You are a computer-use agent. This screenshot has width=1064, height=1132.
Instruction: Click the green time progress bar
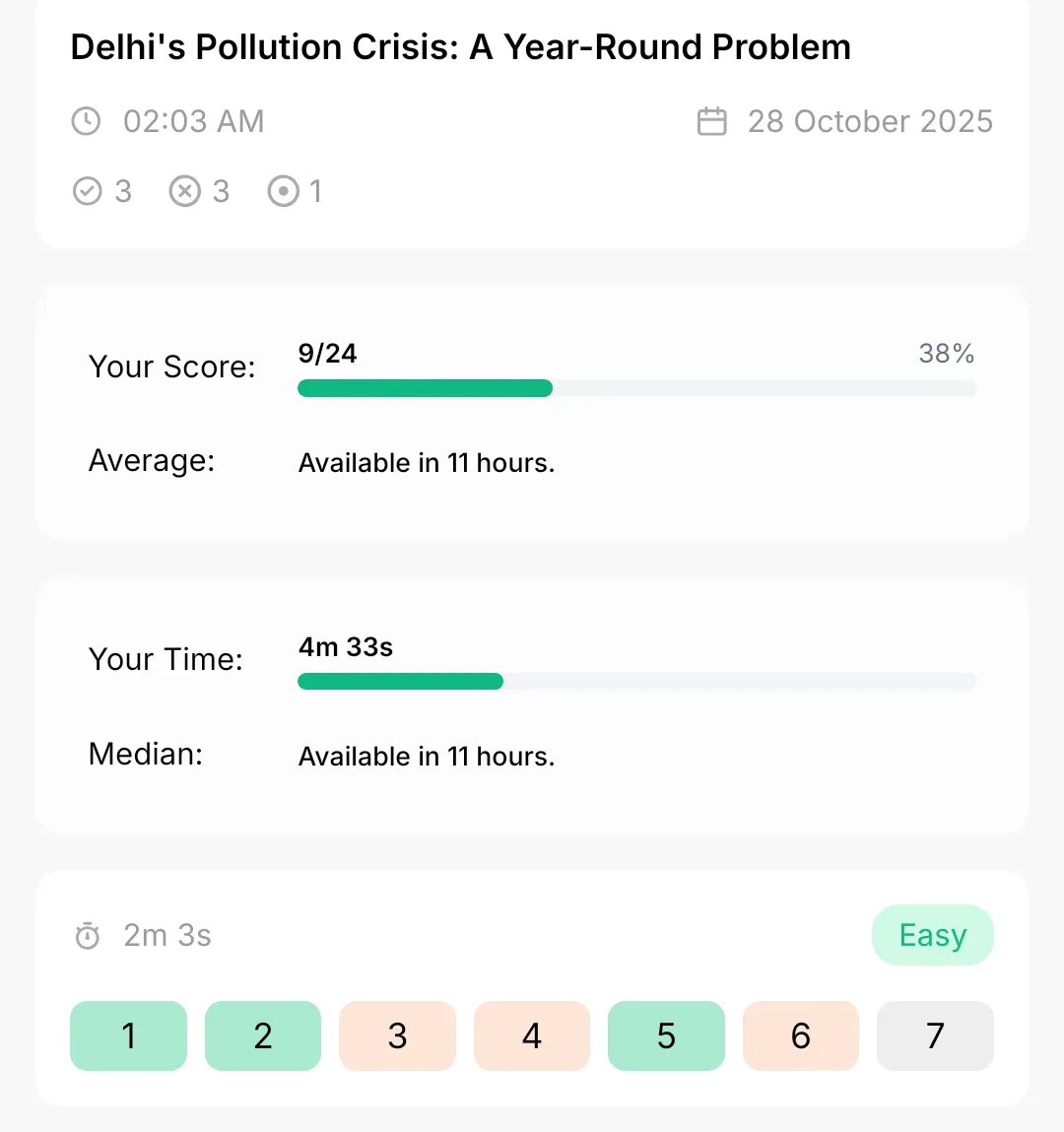pos(401,682)
